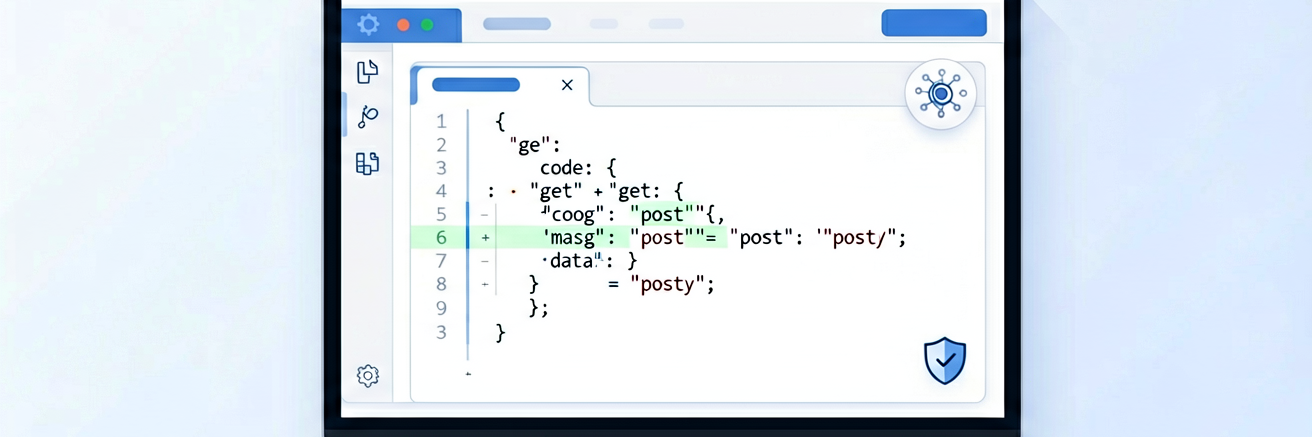Click the green window control dot
This screenshot has width=1312, height=437.
(427, 24)
